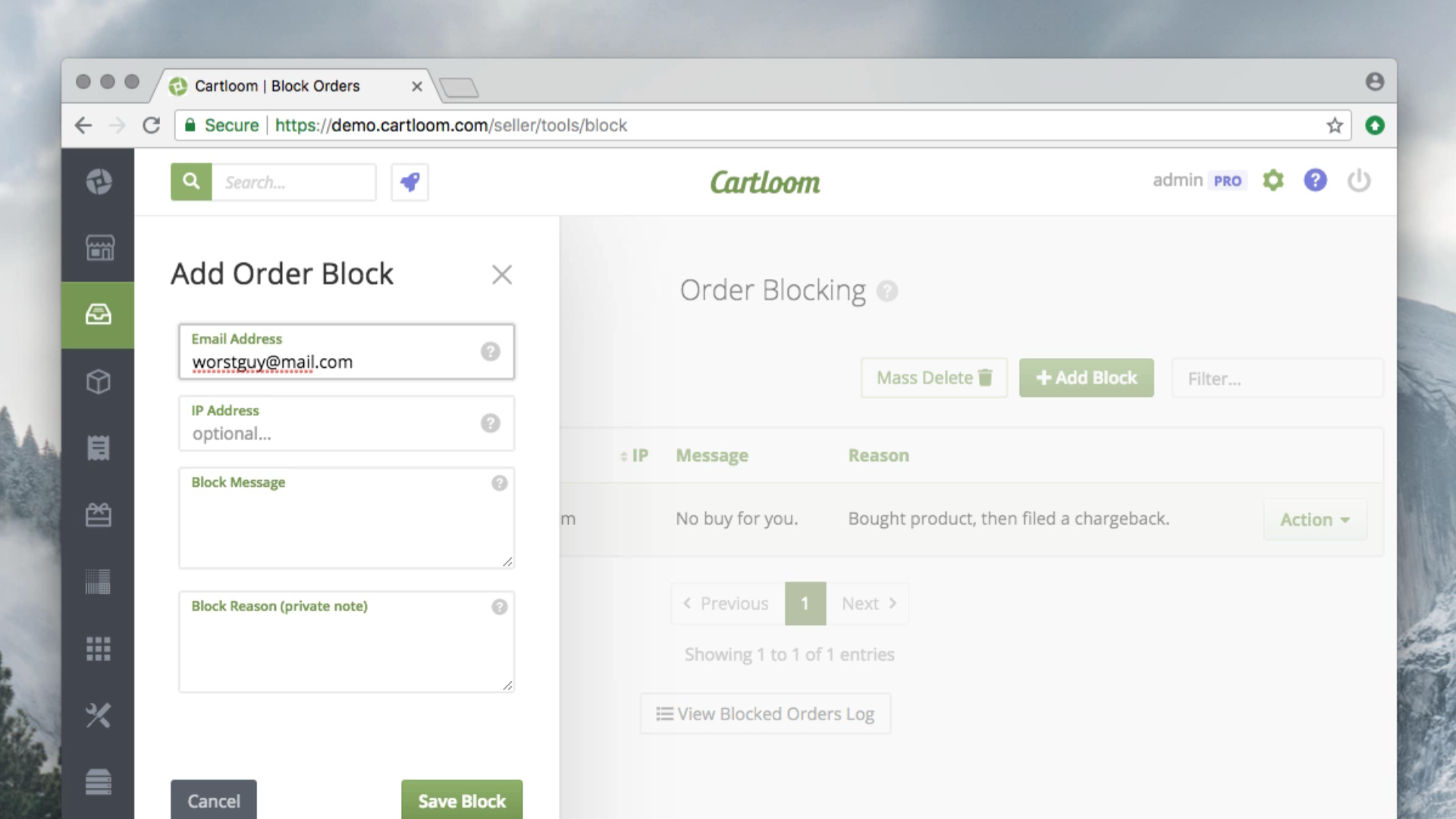
Task: Click the Save Block button
Action: [x=462, y=800]
